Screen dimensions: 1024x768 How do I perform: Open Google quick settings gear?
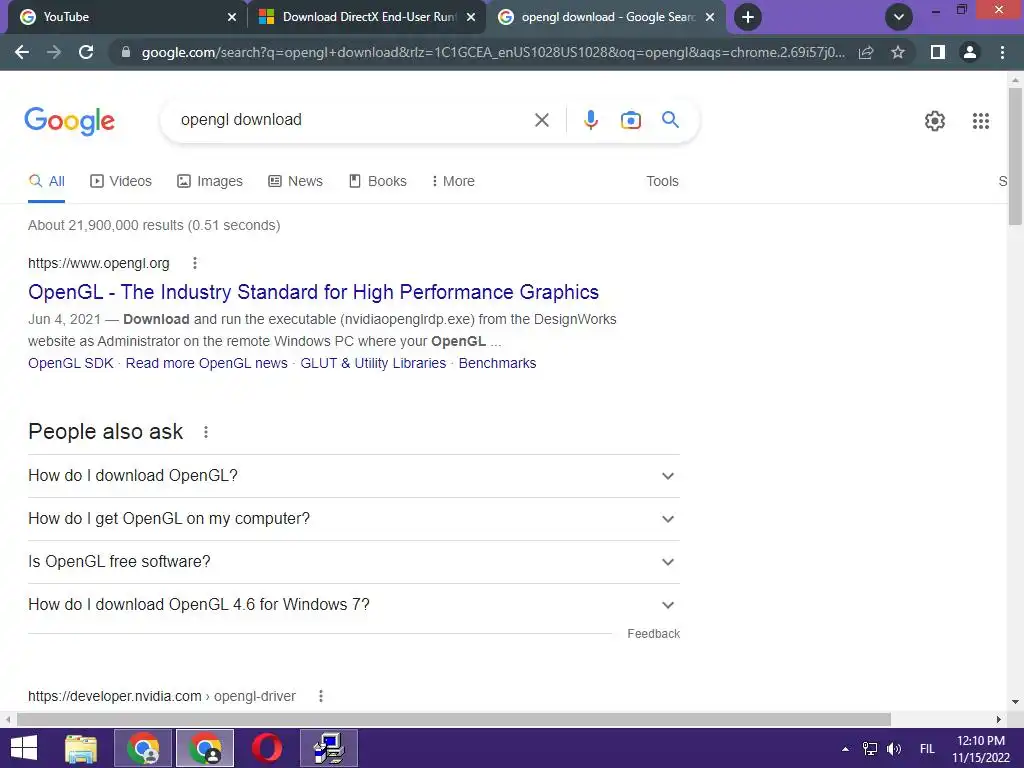(x=935, y=121)
